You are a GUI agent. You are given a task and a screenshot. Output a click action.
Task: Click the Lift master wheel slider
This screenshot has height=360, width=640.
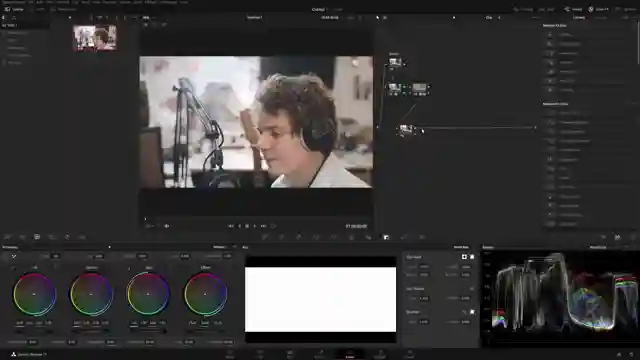(34, 331)
